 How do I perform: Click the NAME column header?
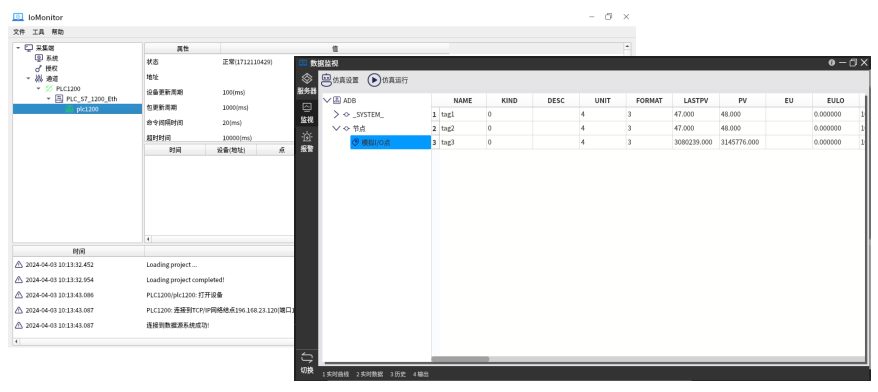click(463, 101)
